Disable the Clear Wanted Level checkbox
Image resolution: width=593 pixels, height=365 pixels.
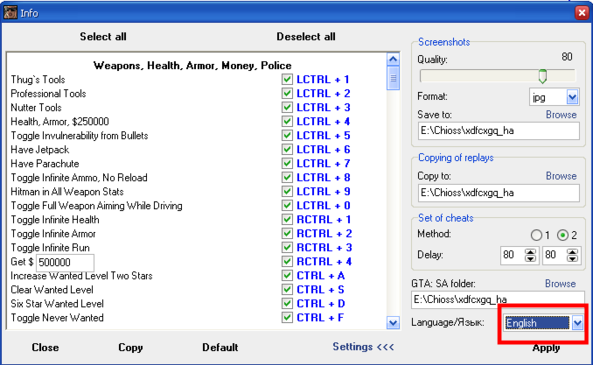pos(287,289)
